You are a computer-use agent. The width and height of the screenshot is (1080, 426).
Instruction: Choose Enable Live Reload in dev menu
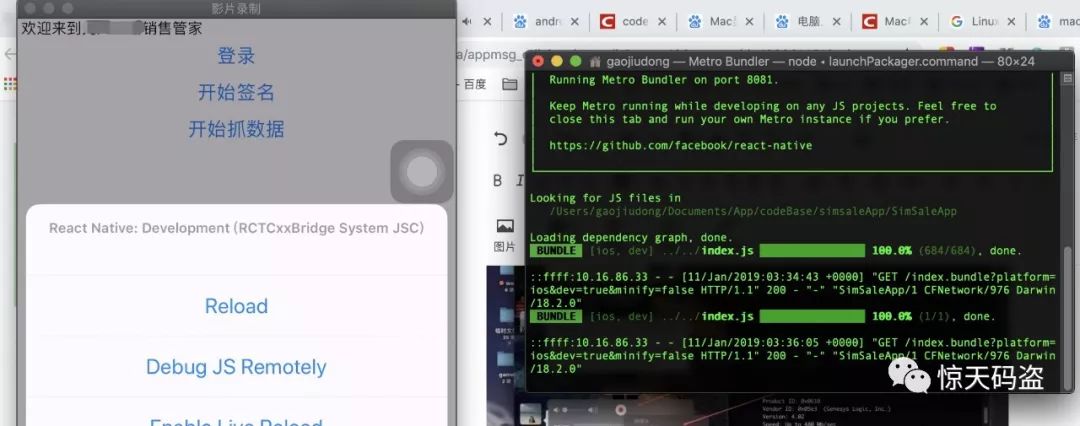tap(236, 422)
